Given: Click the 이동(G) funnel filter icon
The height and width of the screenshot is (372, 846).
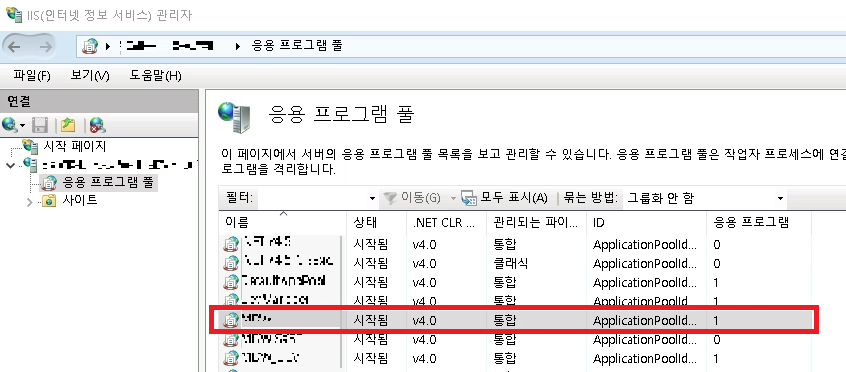Looking at the screenshot, I should 391,198.
